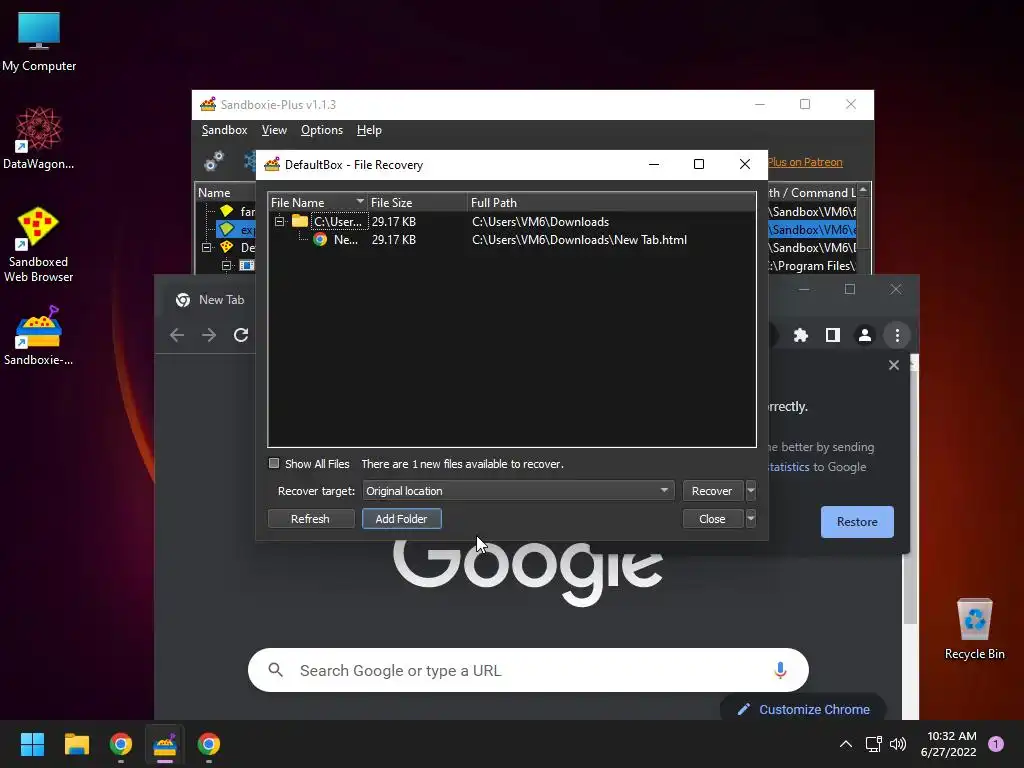Switch to the second Chrome taskbar icon
The width and height of the screenshot is (1024, 768).
[208, 744]
